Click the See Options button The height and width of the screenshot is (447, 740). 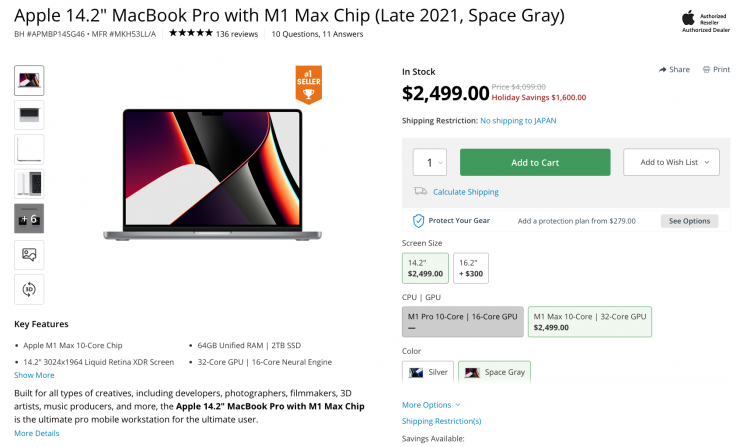(689, 221)
